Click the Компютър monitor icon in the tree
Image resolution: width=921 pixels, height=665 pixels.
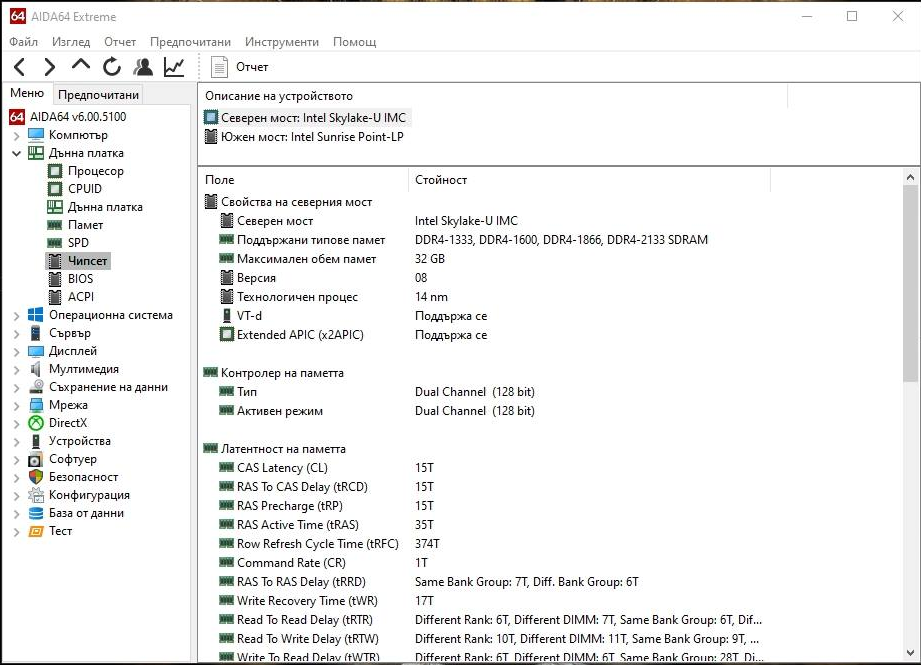pyautogui.click(x=36, y=135)
